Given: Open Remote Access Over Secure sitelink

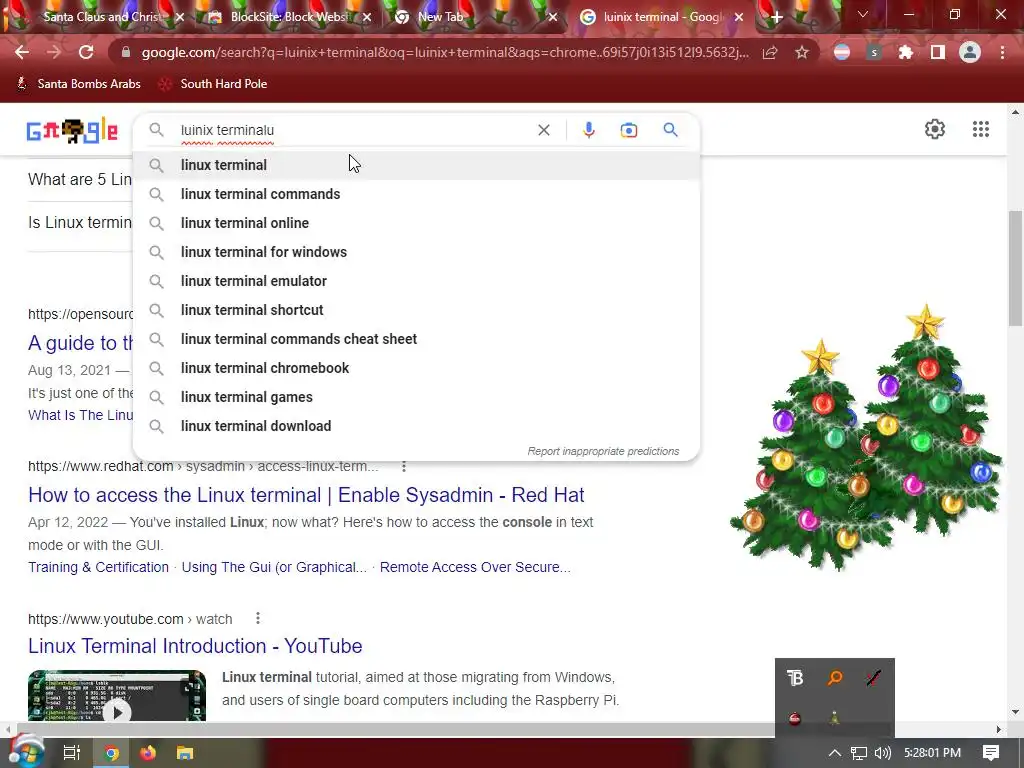Looking at the screenshot, I should (475, 567).
